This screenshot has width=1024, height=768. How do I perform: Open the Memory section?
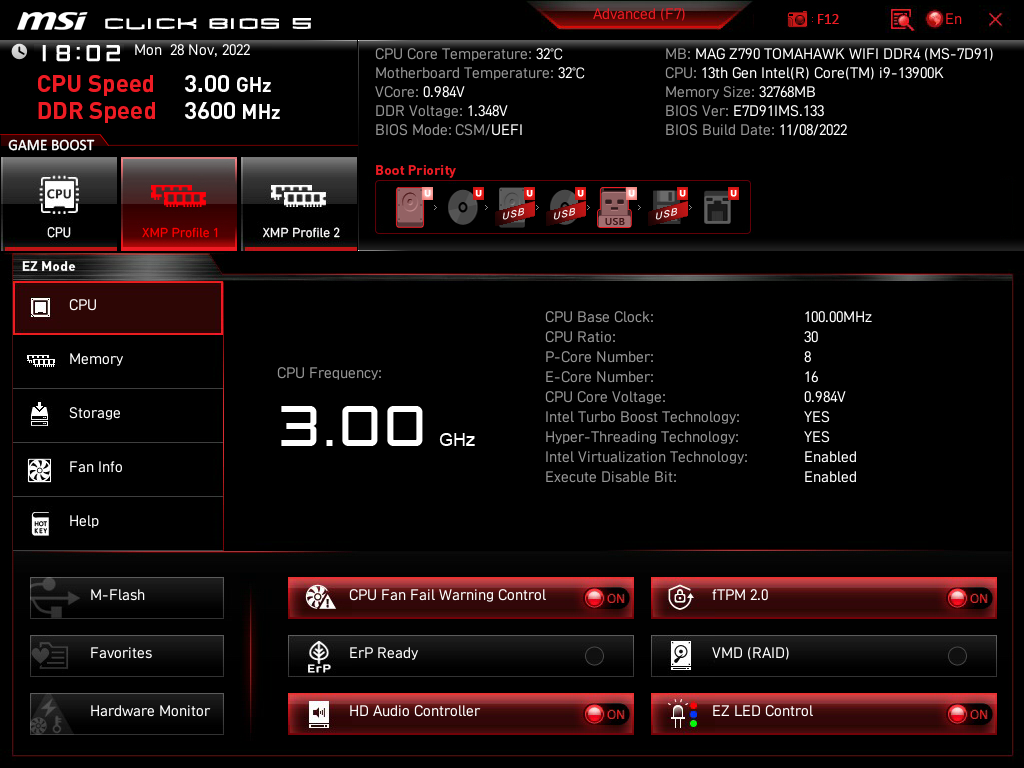click(x=118, y=361)
